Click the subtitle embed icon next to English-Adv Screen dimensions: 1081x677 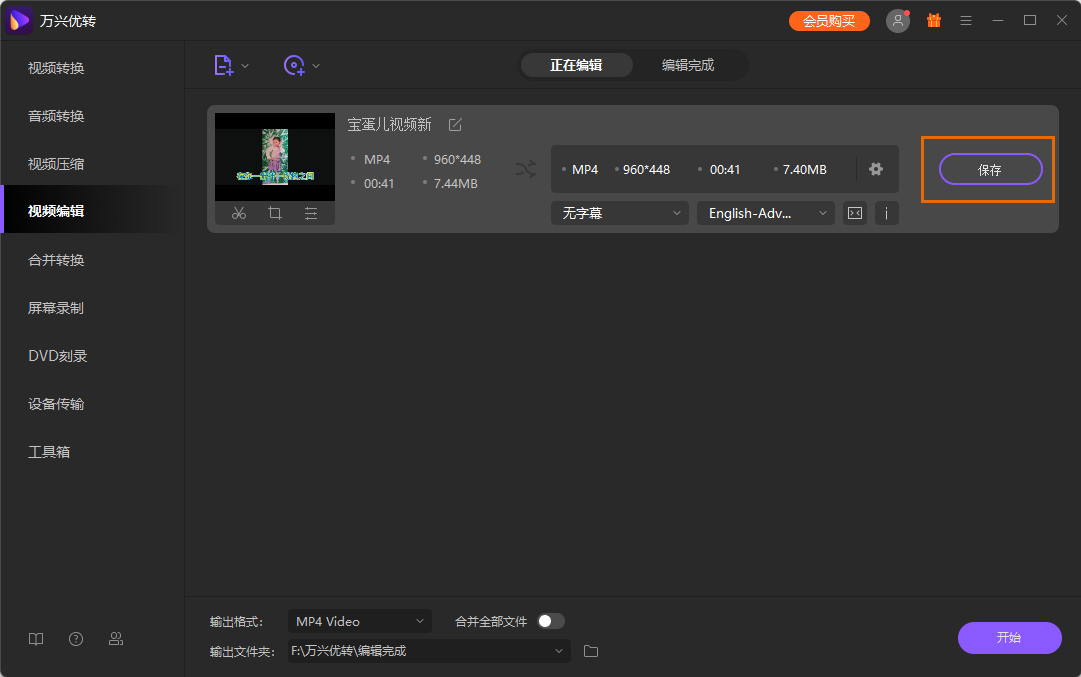click(854, 212)
